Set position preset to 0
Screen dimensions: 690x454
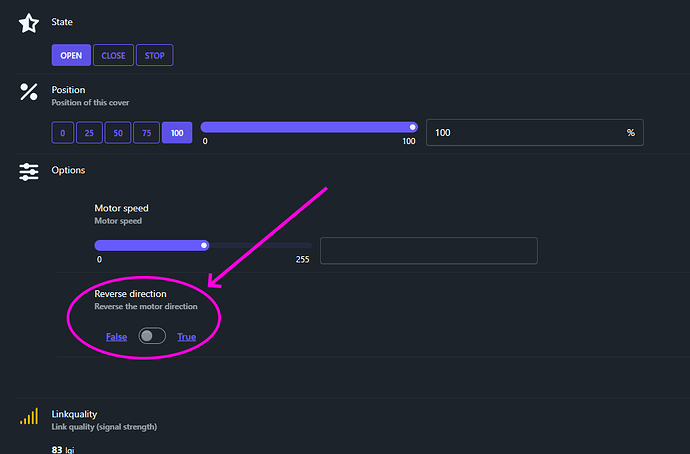click(62, 132)
